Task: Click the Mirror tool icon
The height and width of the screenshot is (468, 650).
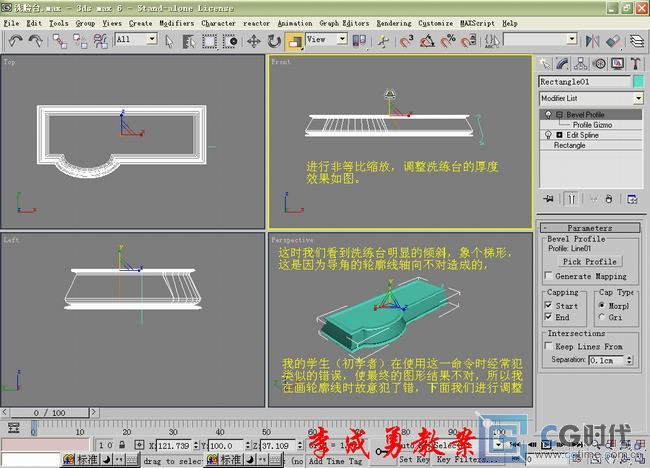Action: coord(592,41)
